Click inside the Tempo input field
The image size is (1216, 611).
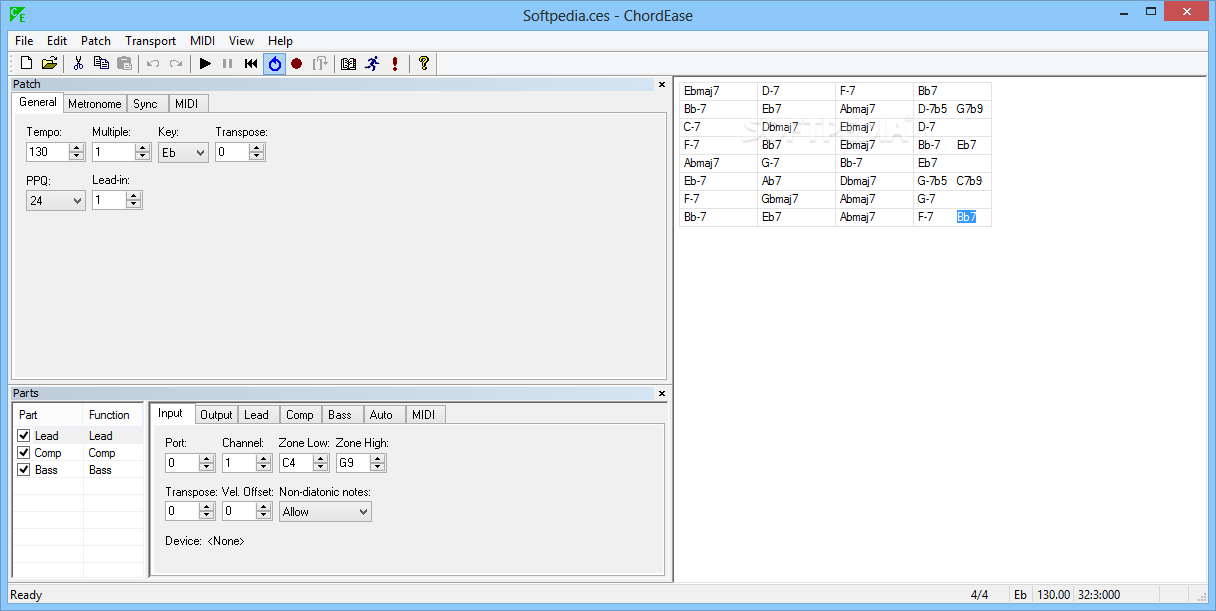47,153
